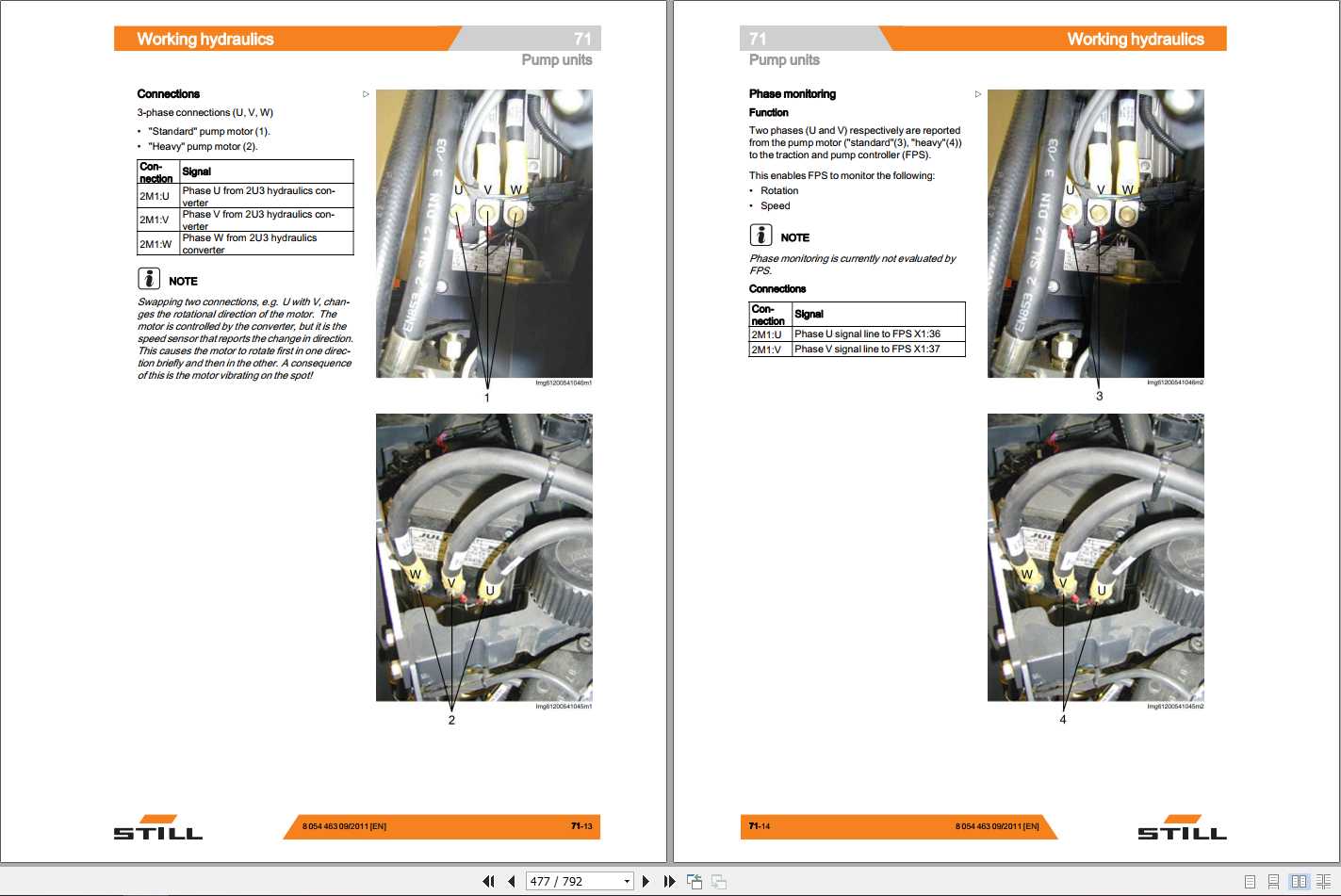Image resolution: width=1341 pixels, height=896 pixels.
Task: Go to the next page
Action: [x=646, y=882]
